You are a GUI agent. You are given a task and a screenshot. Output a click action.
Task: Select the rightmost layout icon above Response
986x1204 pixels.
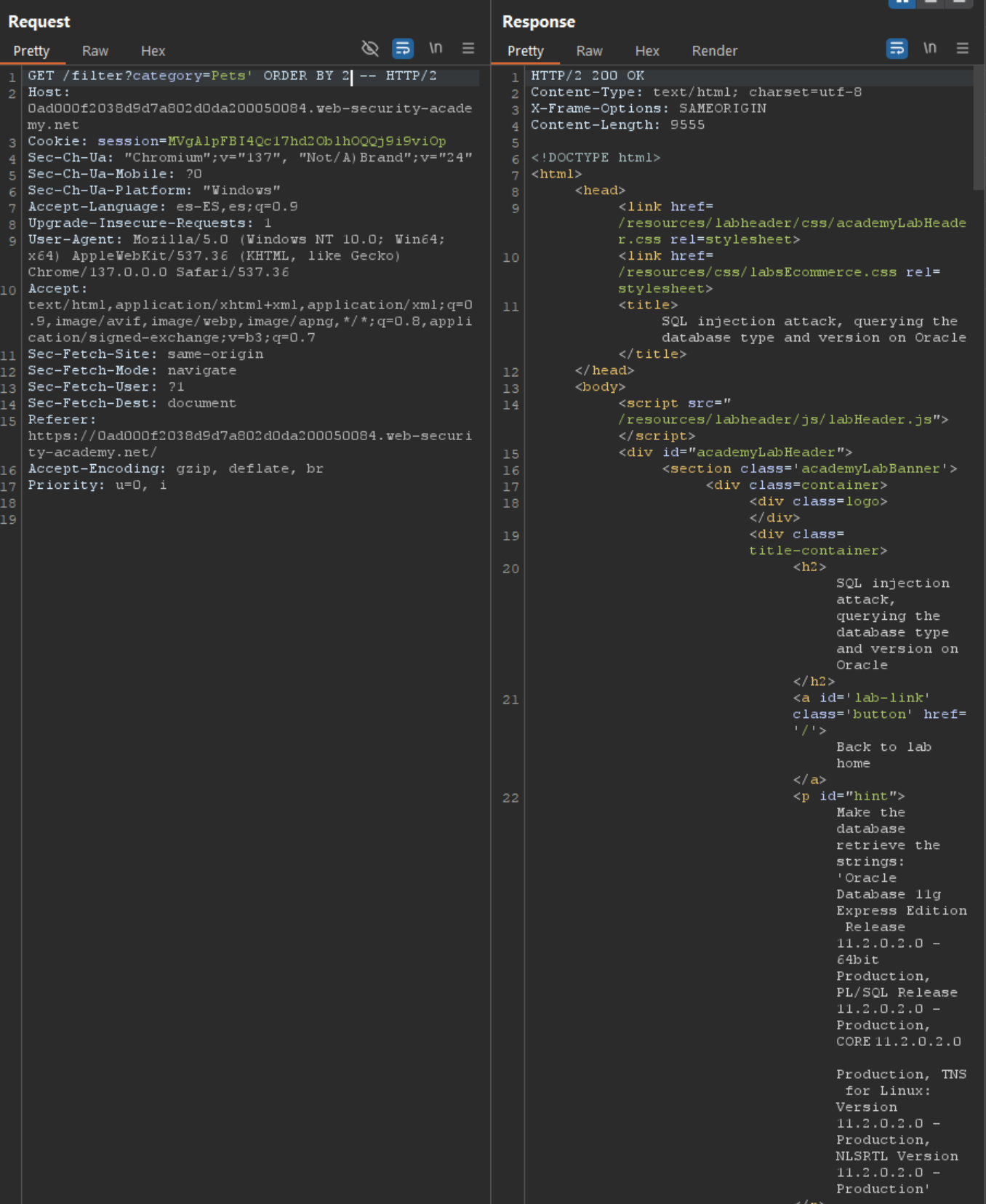[959, 3]
